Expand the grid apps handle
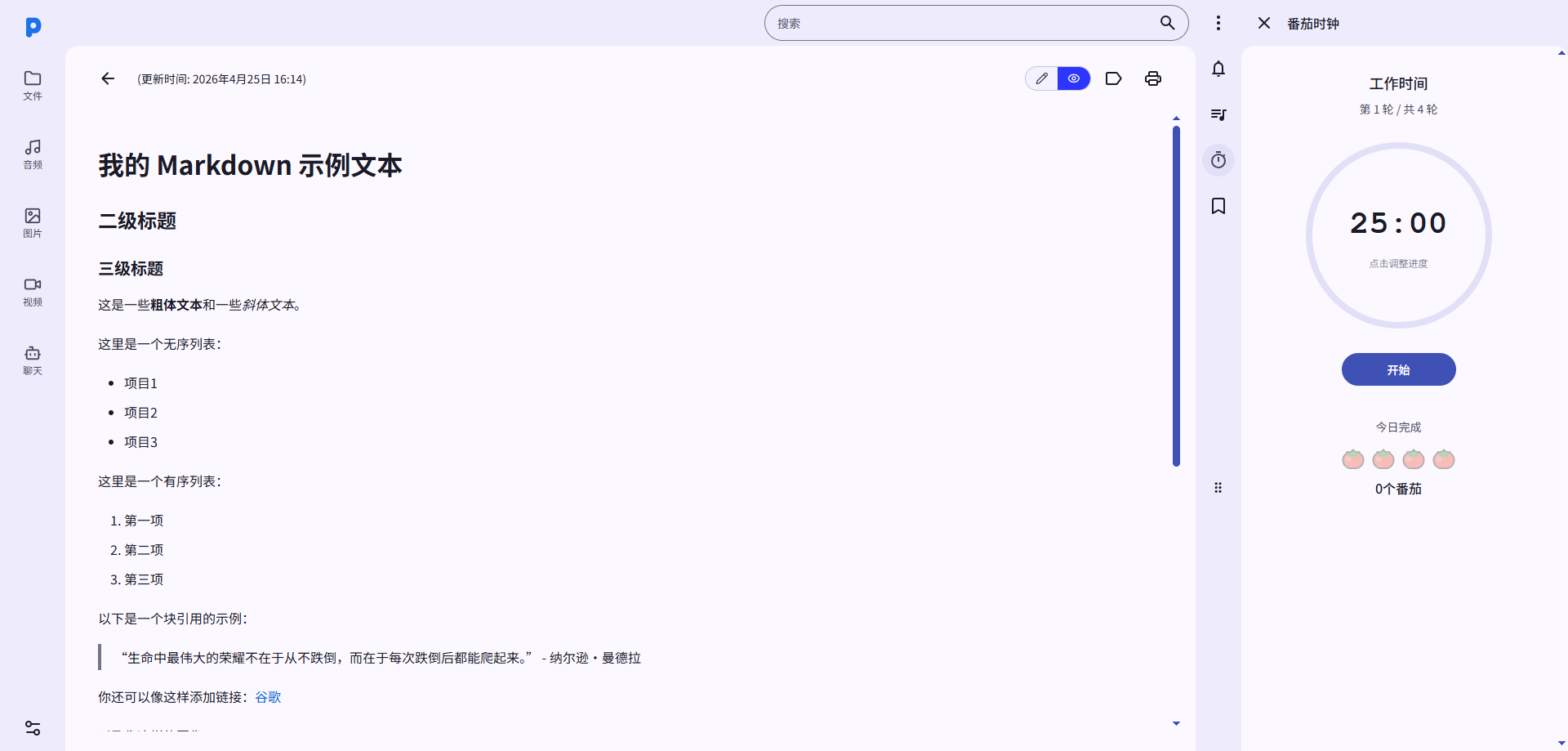 [x=1218, y=488]
